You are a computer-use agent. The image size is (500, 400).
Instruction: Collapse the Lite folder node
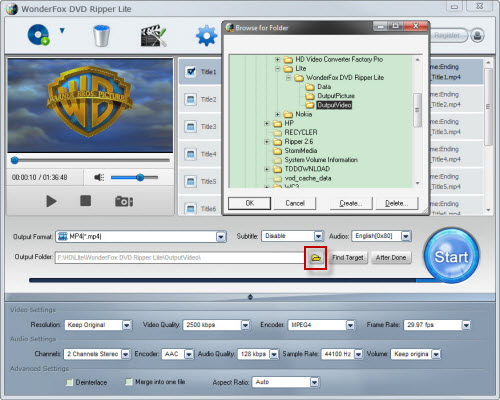click(x=277, y=69)
